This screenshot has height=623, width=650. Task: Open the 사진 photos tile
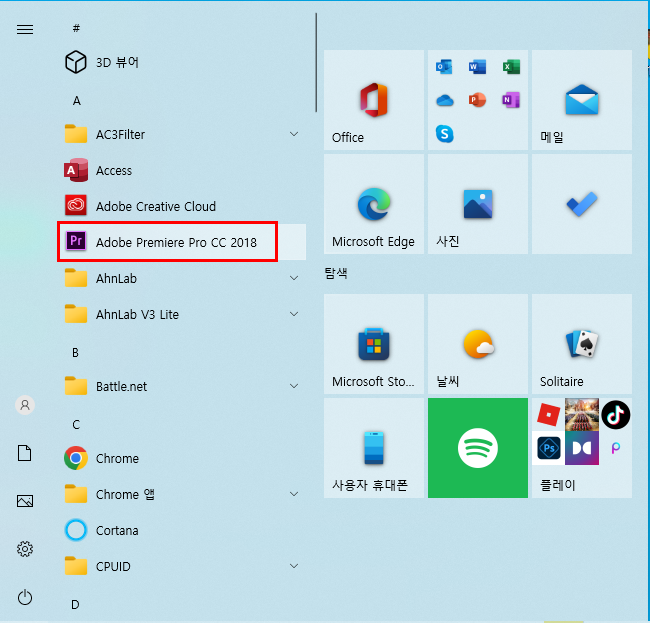click(478, 204)
